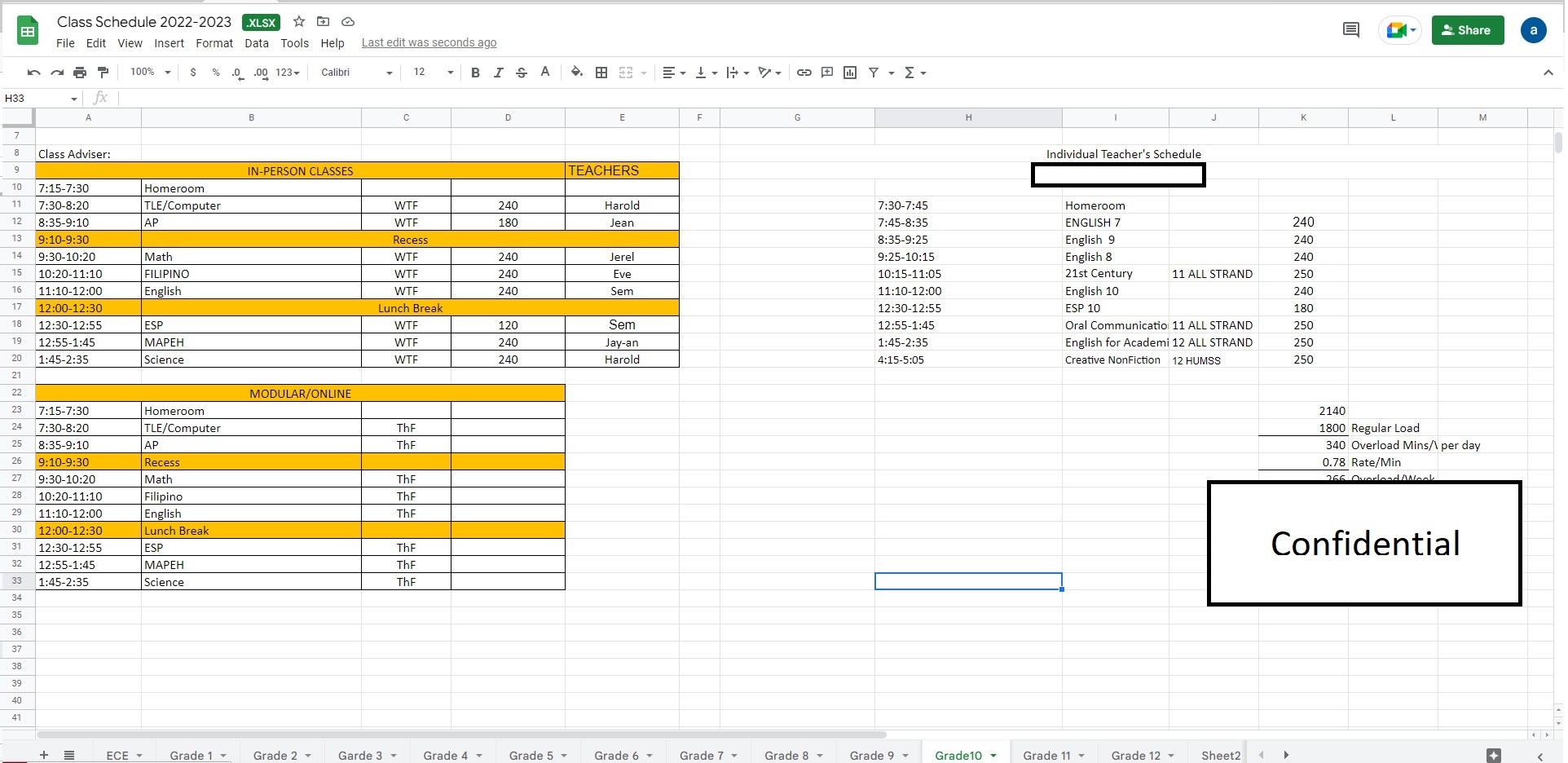Decrease decimal places

(x=237, y=73)
